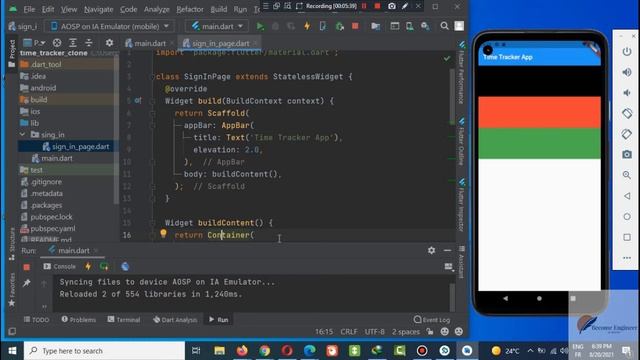This screenshot has width=640, height=360.
Task: Open Dart Analysis tool window
Action: (175, 320)
